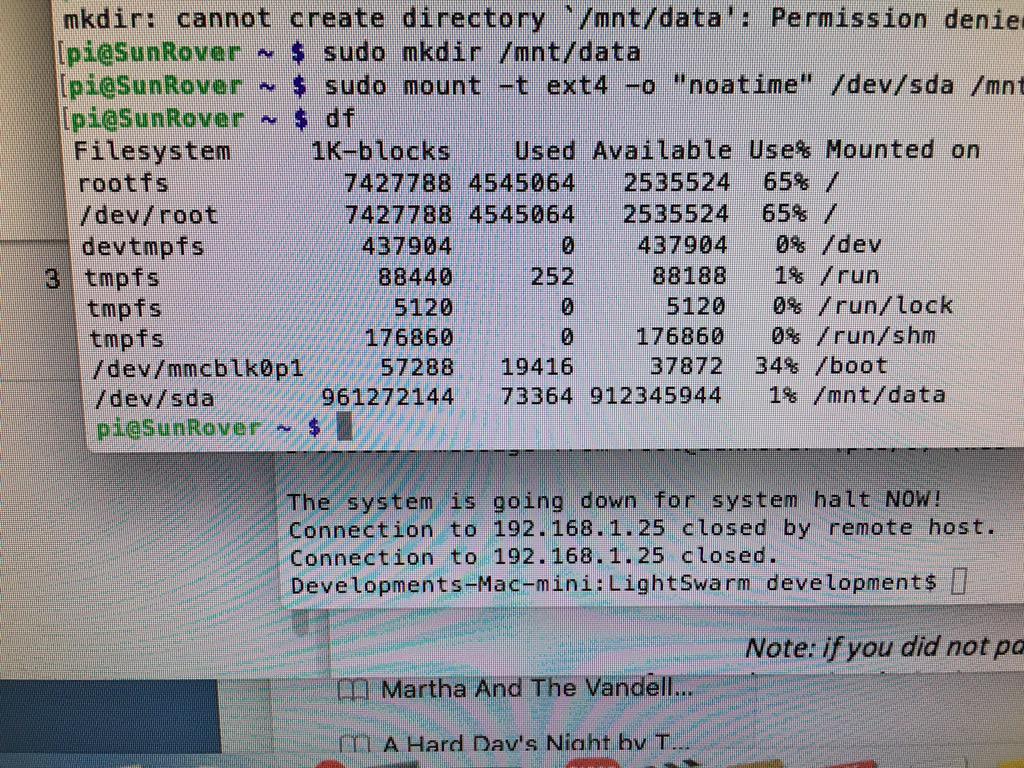Click the '1K-blocks' column header
Viewport: 1024px width, 768px height.
(381, 151)
